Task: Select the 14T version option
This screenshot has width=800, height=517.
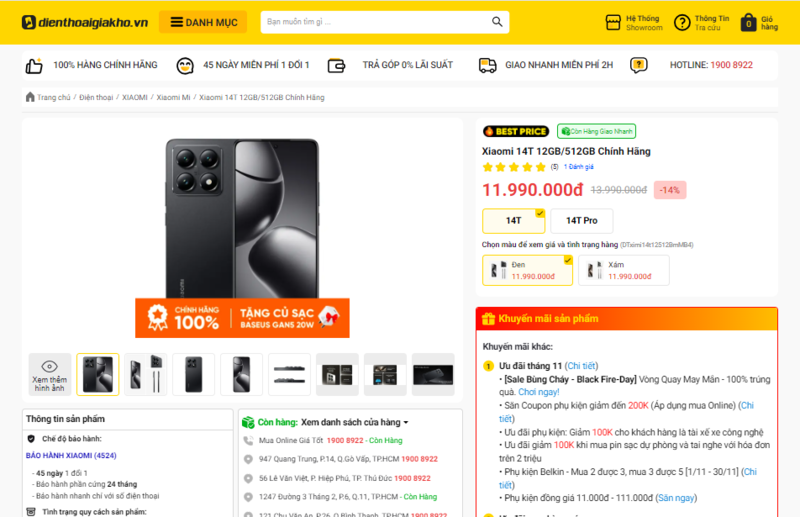Action: (x=514, y=220)
